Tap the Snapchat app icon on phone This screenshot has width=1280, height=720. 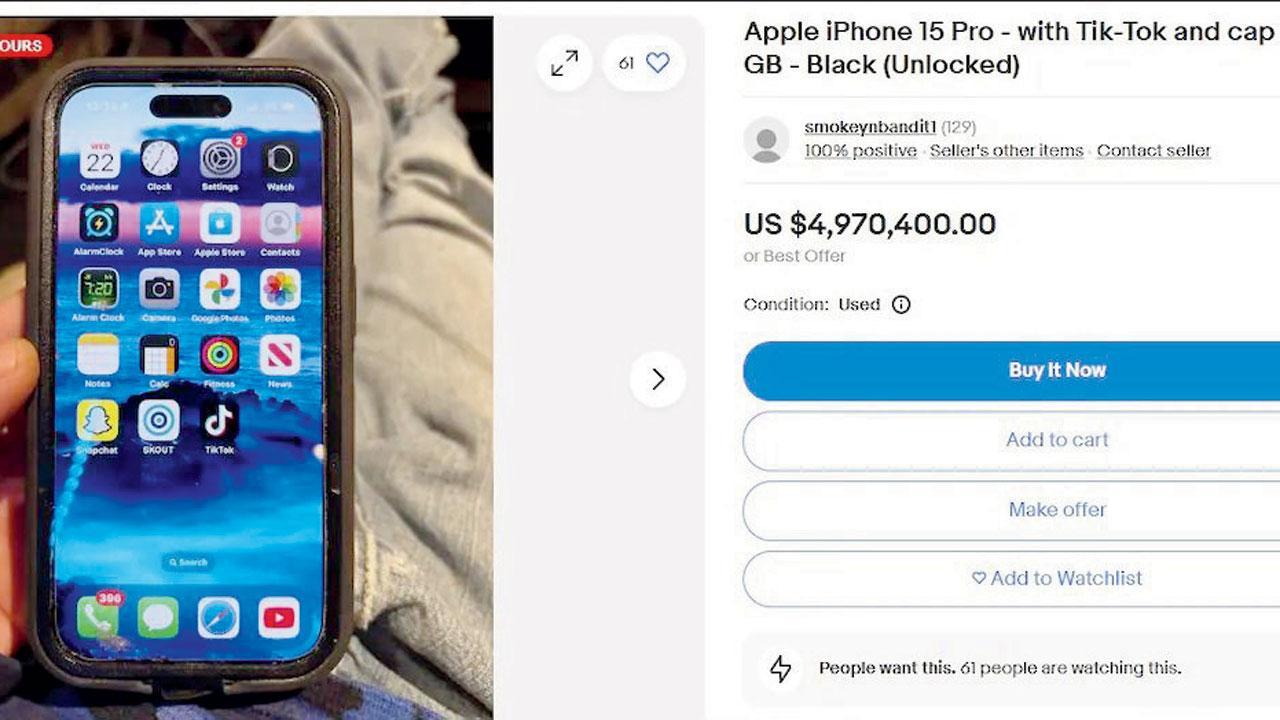pos(97,421)
